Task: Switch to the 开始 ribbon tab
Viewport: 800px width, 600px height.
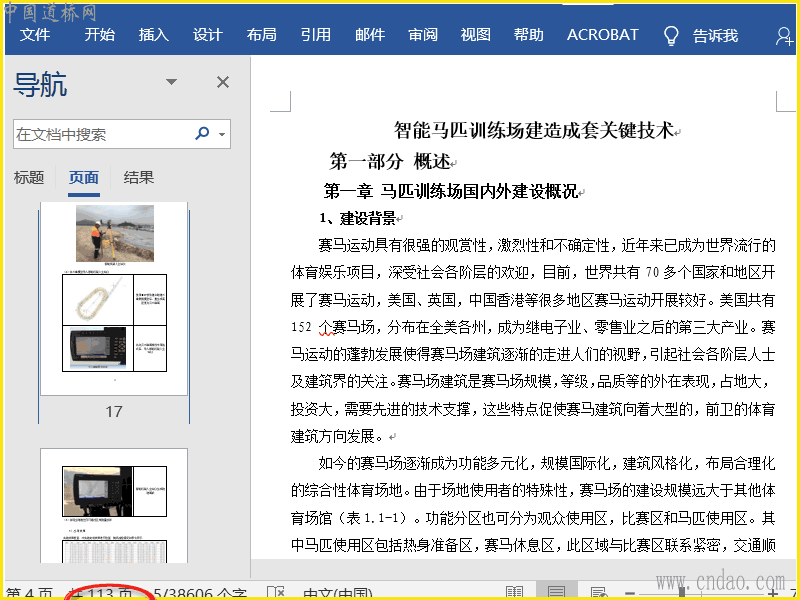Action: 99,35
